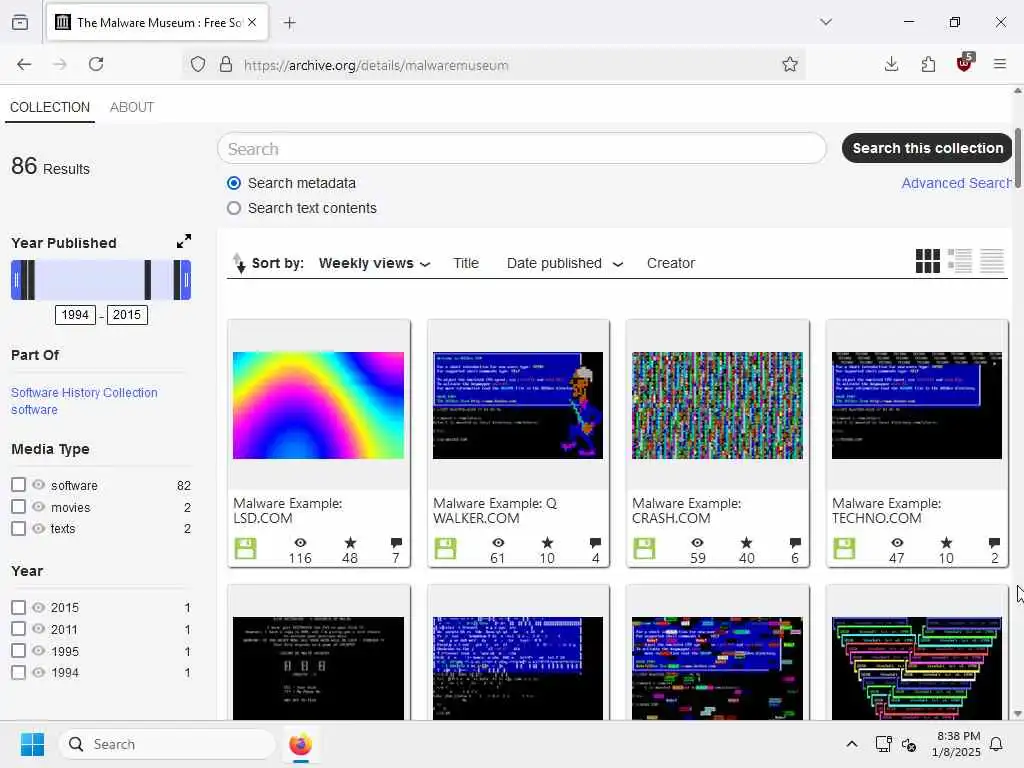Screen dimensions: 1024x768
Task: Show hidden system tray icons
Action: tap(852, 744)
